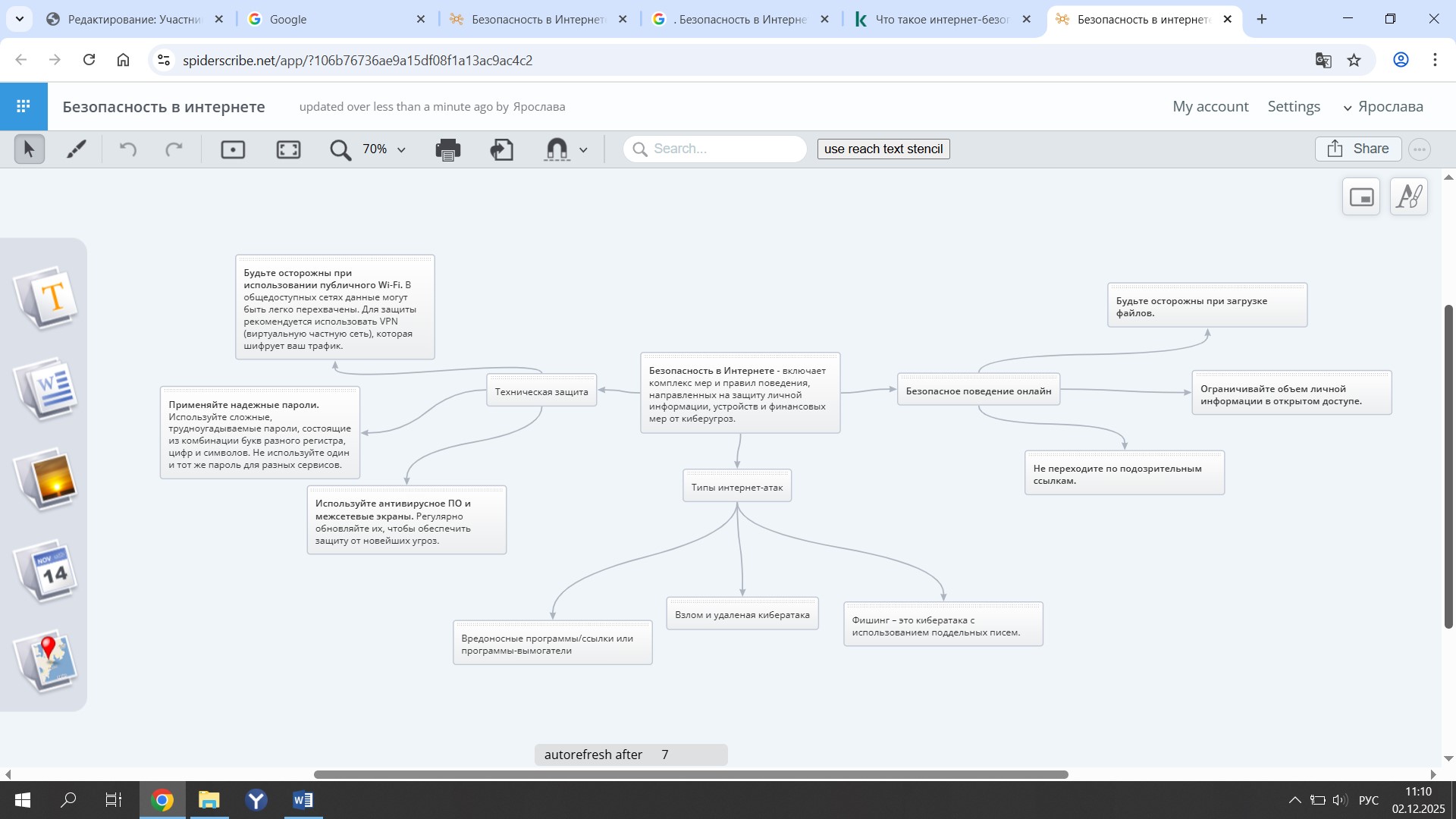1456x819 pixels.
Task: Click use reach text stencil button
Action: point(883,149)
